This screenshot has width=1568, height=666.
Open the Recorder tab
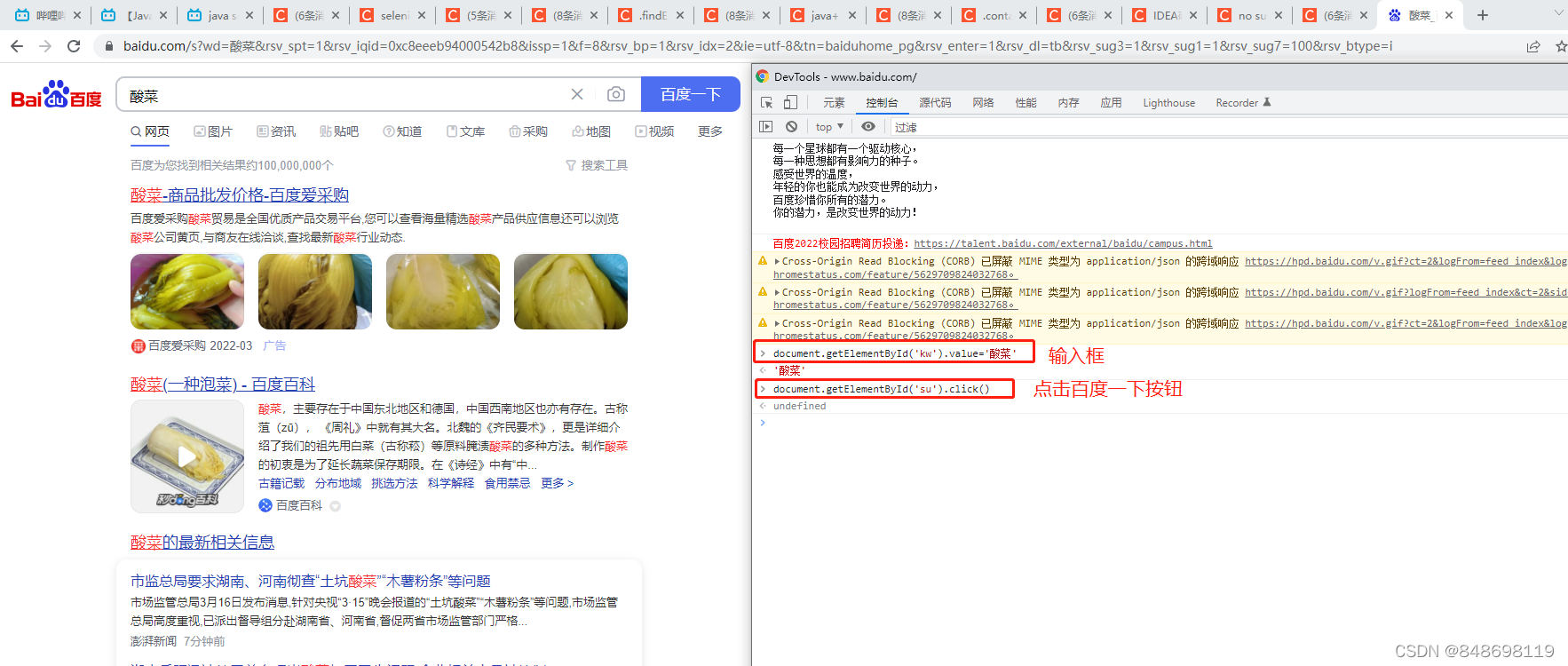[x=1243, y=103]
